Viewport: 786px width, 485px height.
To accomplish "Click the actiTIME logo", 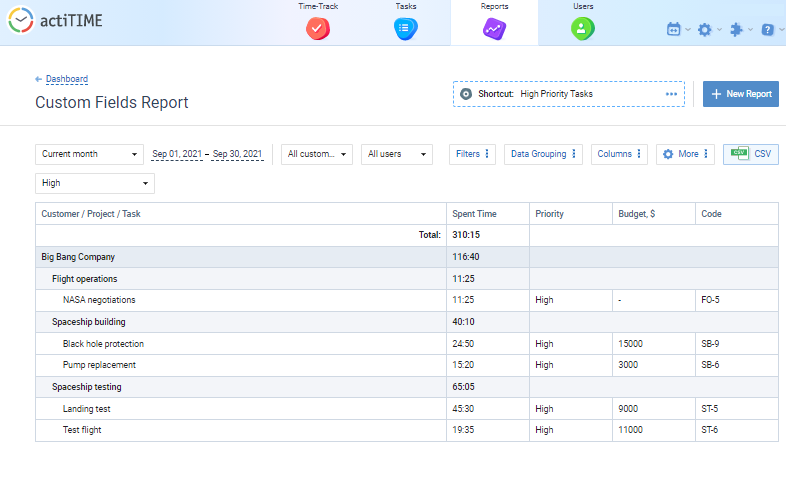I will pyautogui.click(x=55, y=21).
